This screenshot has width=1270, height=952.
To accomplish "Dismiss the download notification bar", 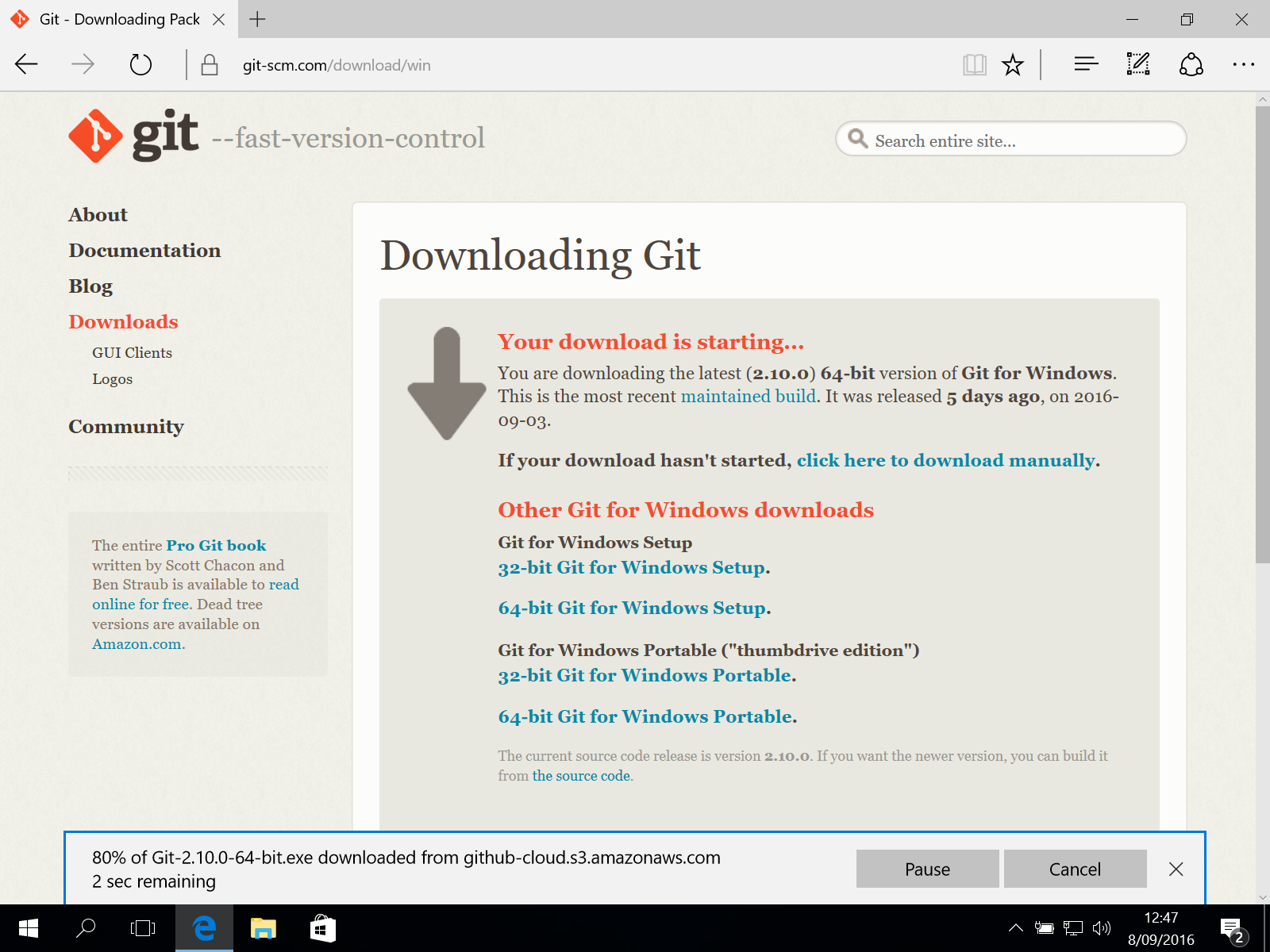I will click(1176, 869).
